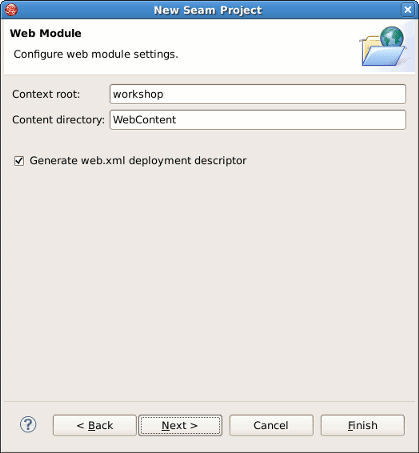
Task: Click the Content directory: label
Action: [x=58, y=120]
